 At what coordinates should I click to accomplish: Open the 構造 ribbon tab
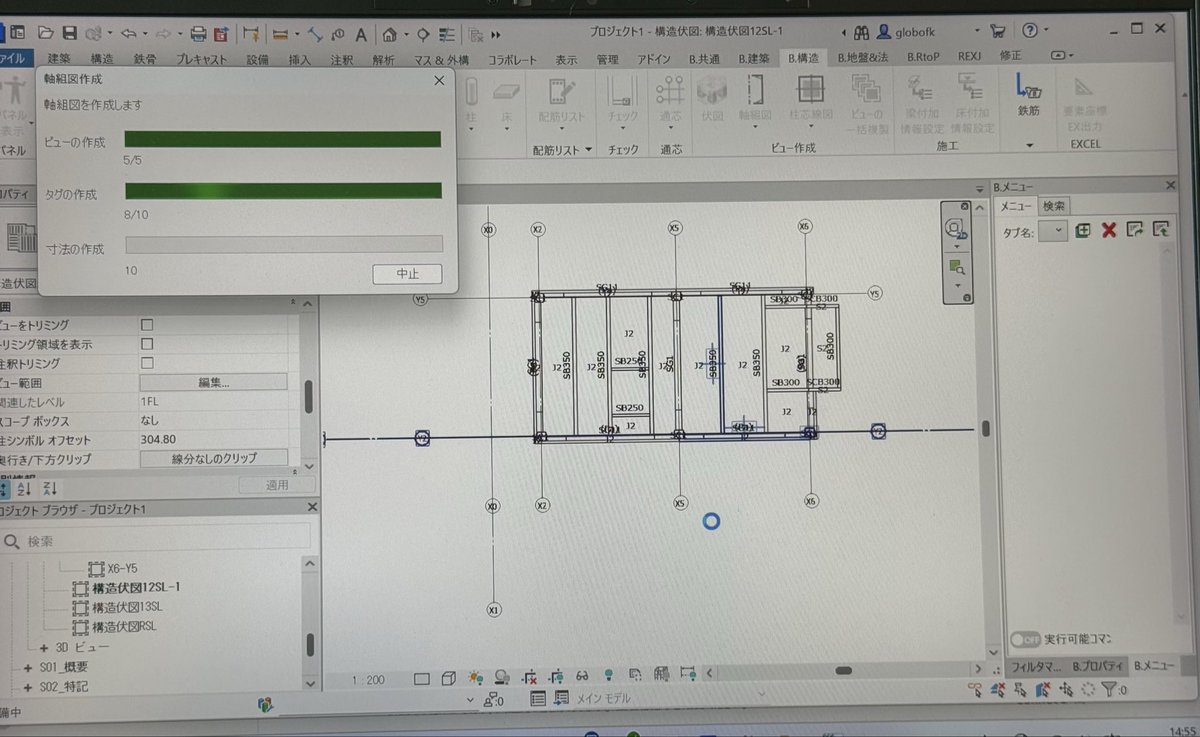(101, 59)
